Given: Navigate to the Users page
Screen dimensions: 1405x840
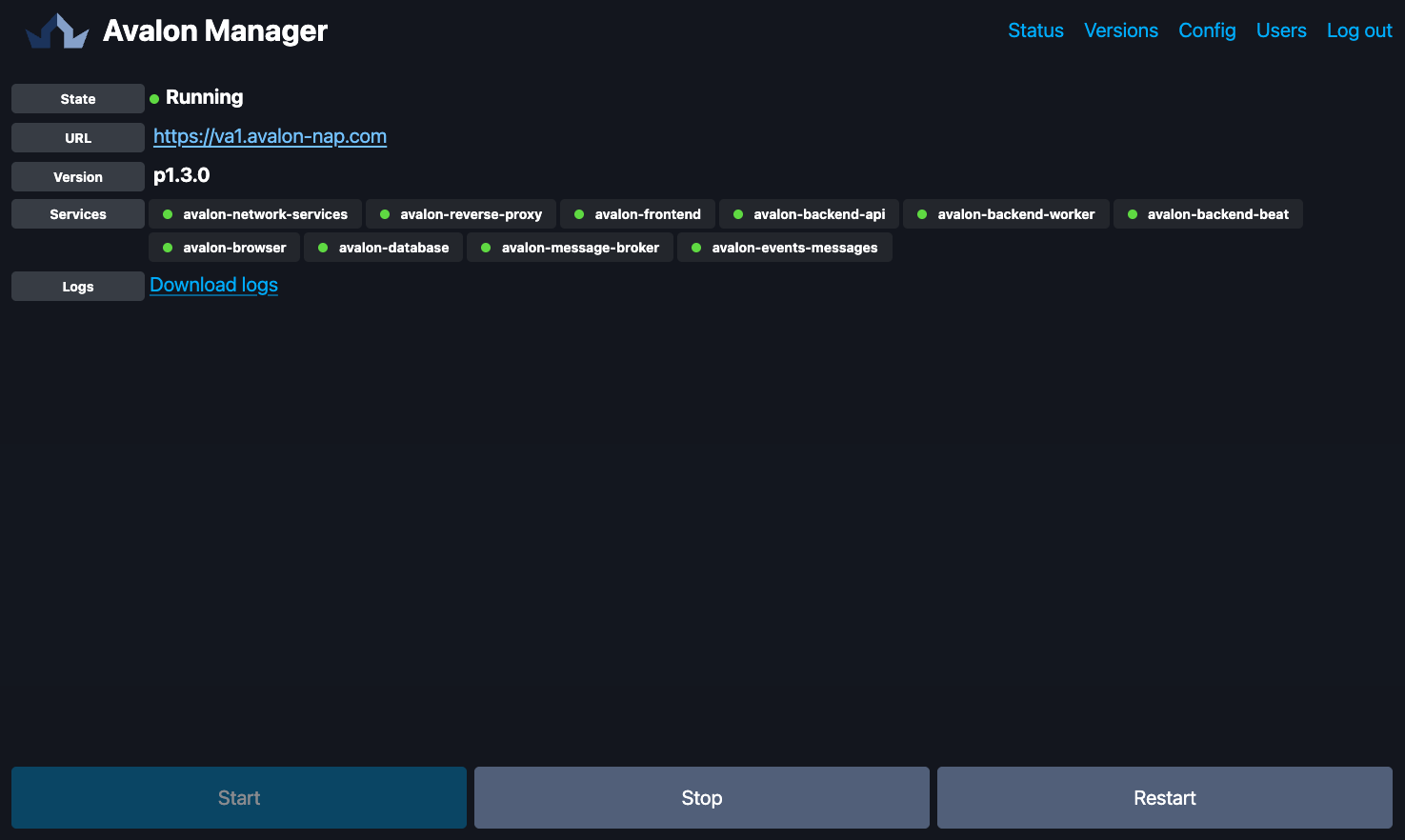Looking at the screenshot, I should [x=1281, y=30].
